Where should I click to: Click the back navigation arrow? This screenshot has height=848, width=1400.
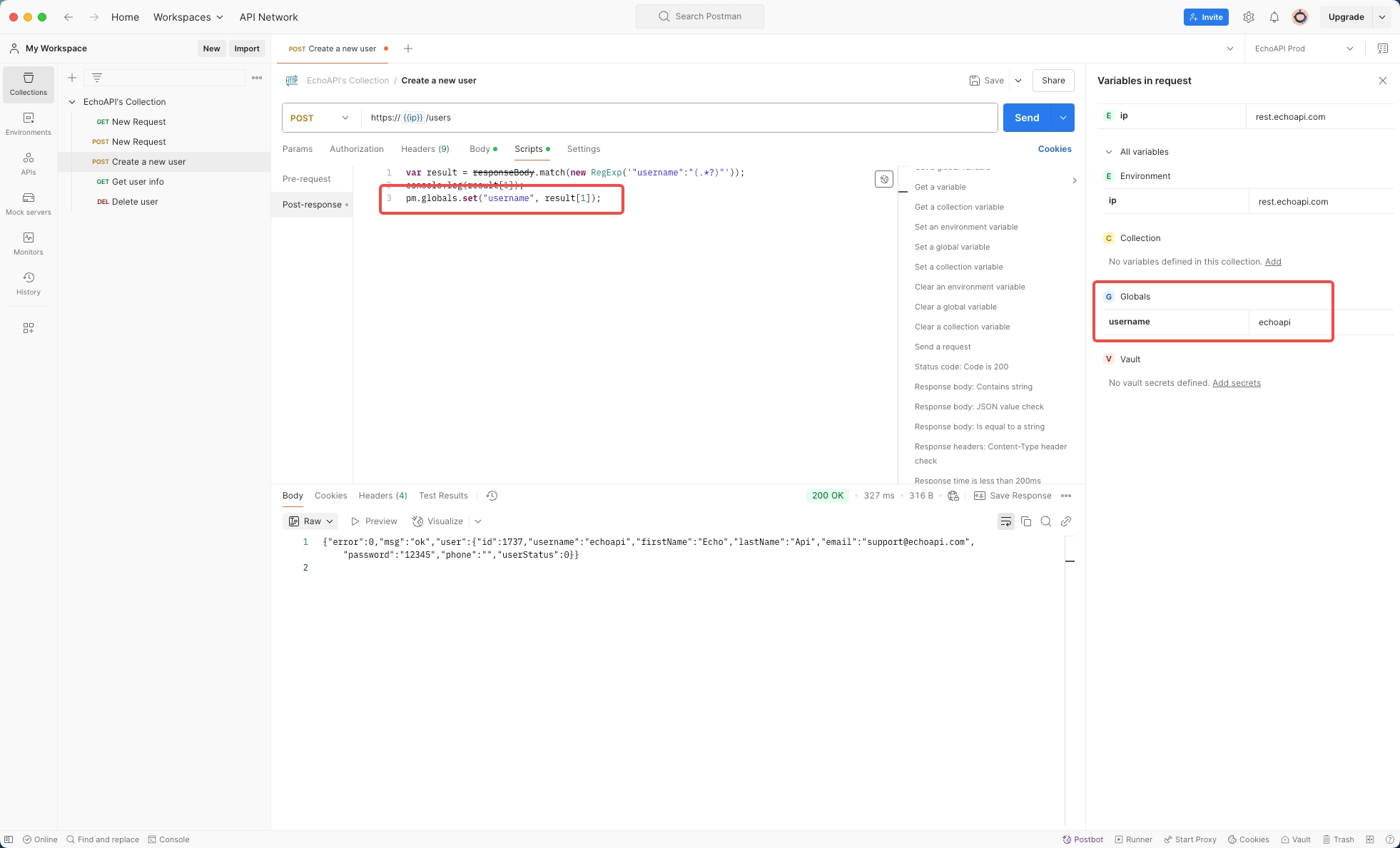pos(69,17)
